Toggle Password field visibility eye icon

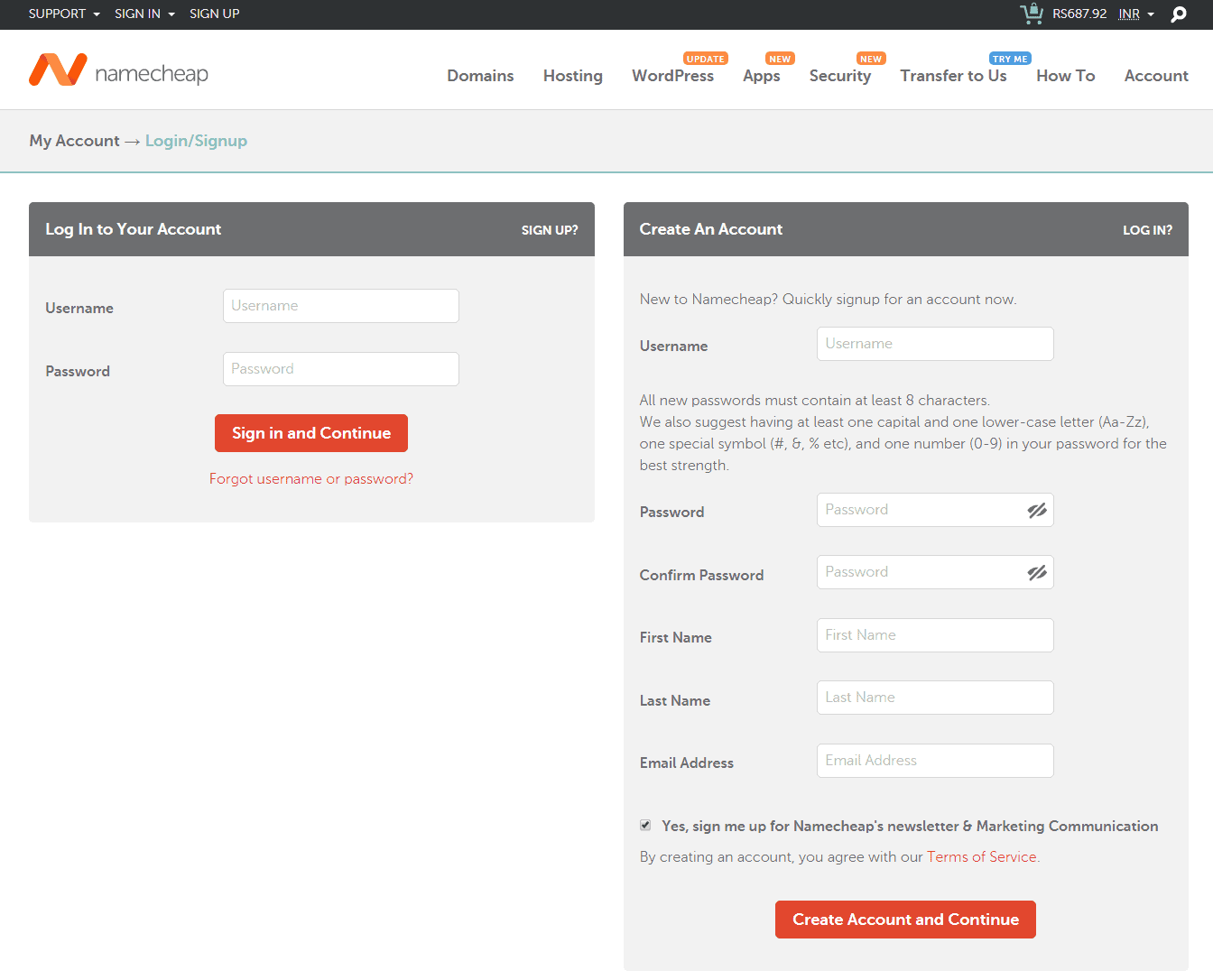[x=1037, y=511]
